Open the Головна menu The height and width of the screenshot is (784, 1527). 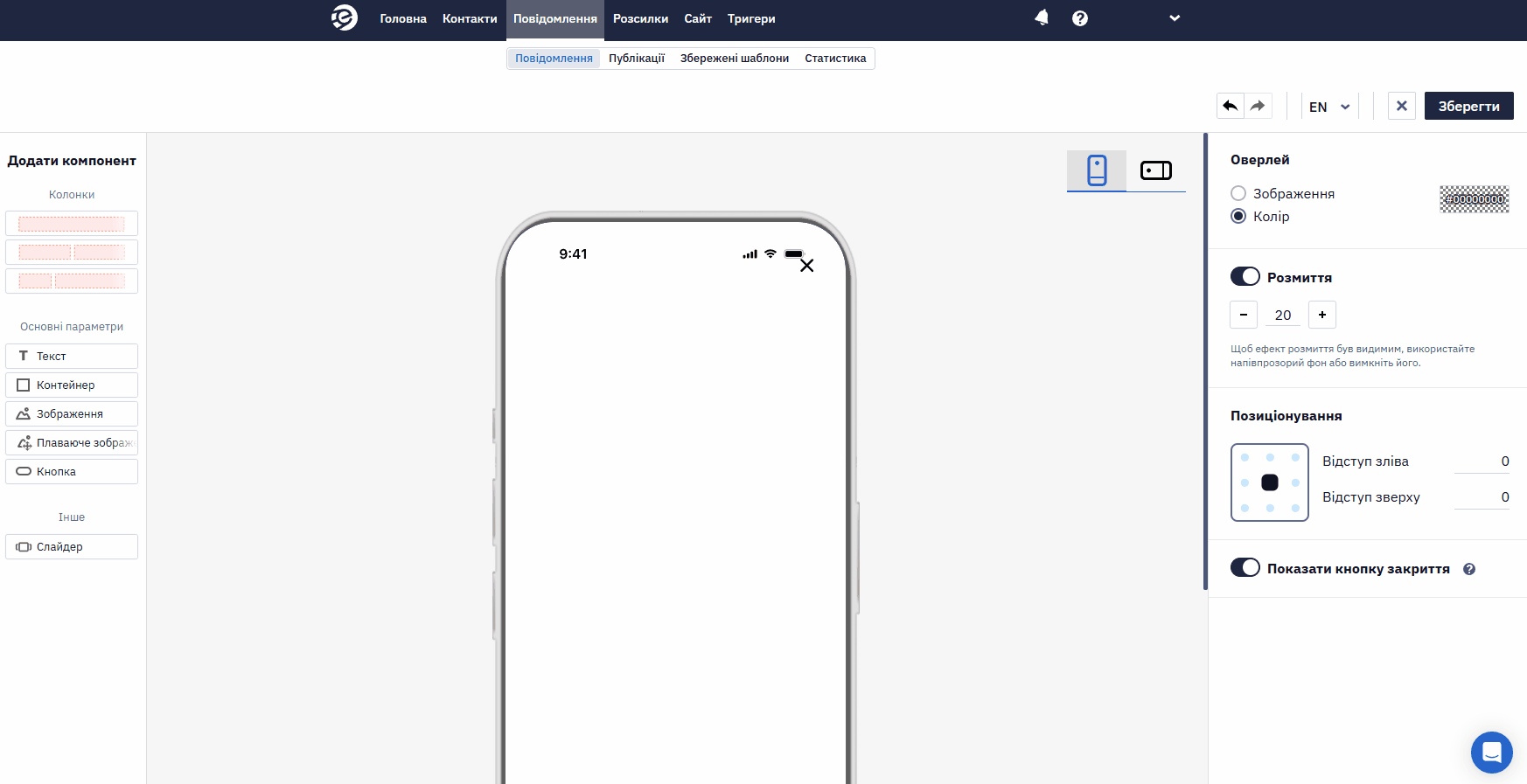403,18
